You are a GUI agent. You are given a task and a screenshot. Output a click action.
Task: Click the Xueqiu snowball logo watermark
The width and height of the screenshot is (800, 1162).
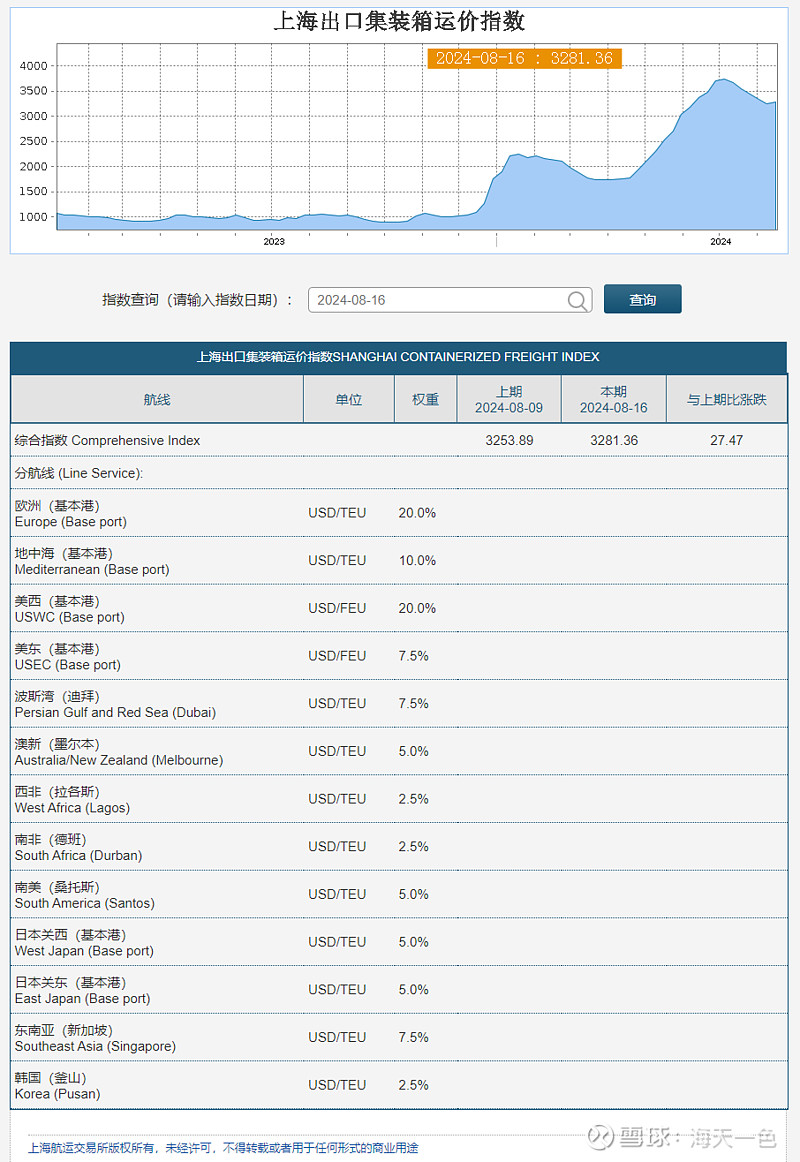point(598,1137)
